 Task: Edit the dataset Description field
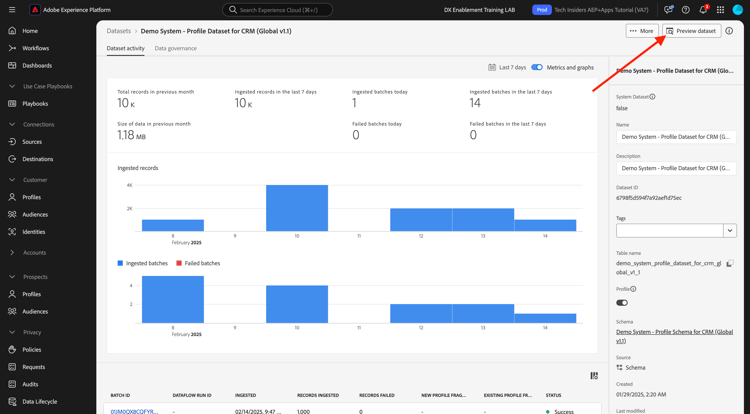tap(676, 168)
